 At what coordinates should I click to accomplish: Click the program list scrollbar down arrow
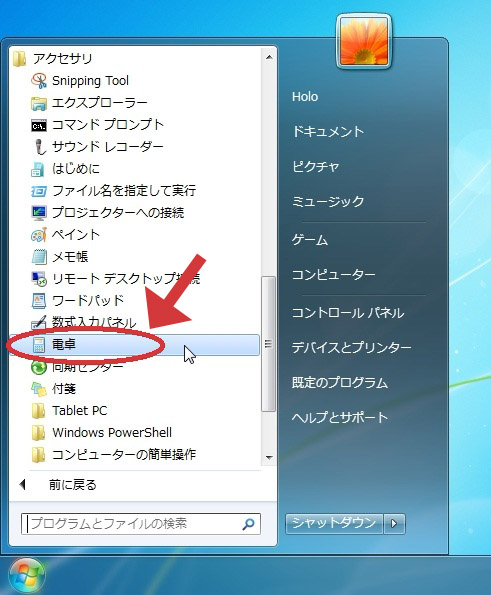[269, 457]
